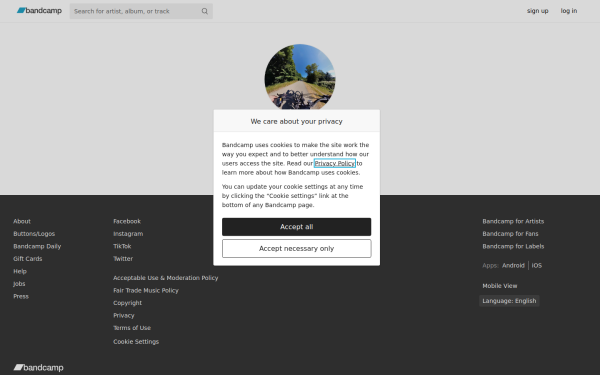Choose Accept necessary only
The width and height of the screenshot is (600, 375).
(x=297, y=248)
